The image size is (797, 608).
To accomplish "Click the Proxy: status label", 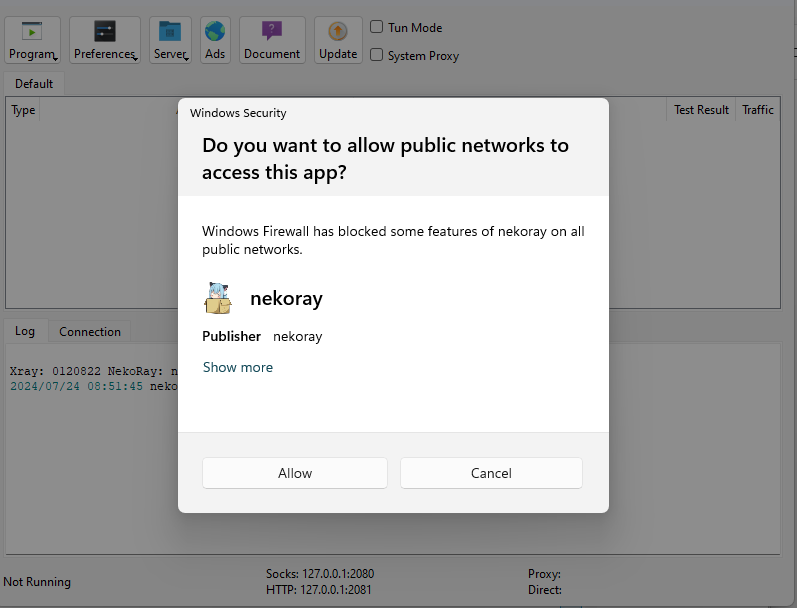I will pos(544,573).
